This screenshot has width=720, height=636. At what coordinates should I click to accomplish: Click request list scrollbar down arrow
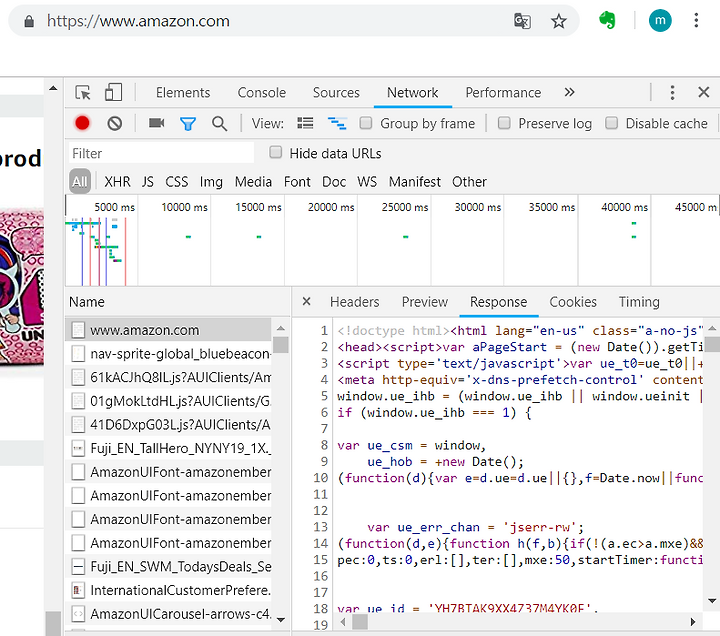(281, 619)
